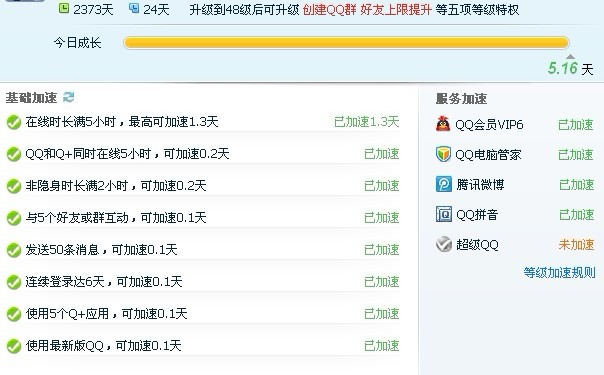Click the QQ会员VIP6 penguin icon

[x=443, y=124]
